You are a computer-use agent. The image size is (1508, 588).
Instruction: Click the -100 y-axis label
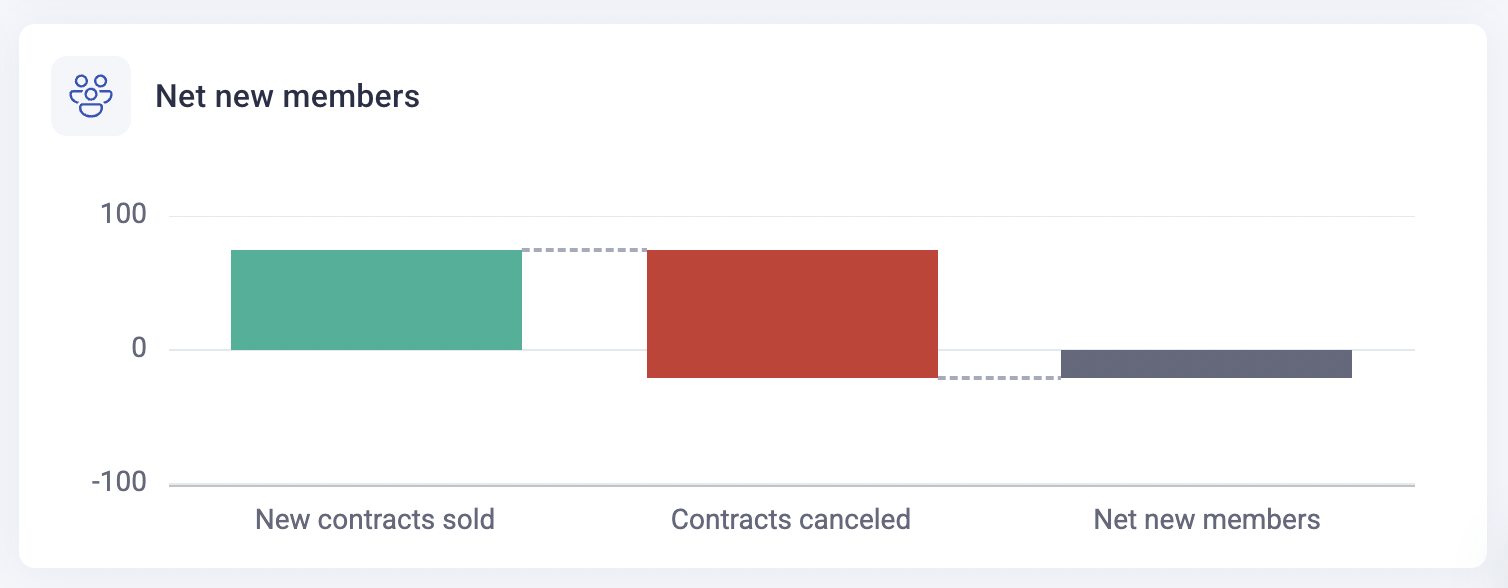[x=118, y=483]
